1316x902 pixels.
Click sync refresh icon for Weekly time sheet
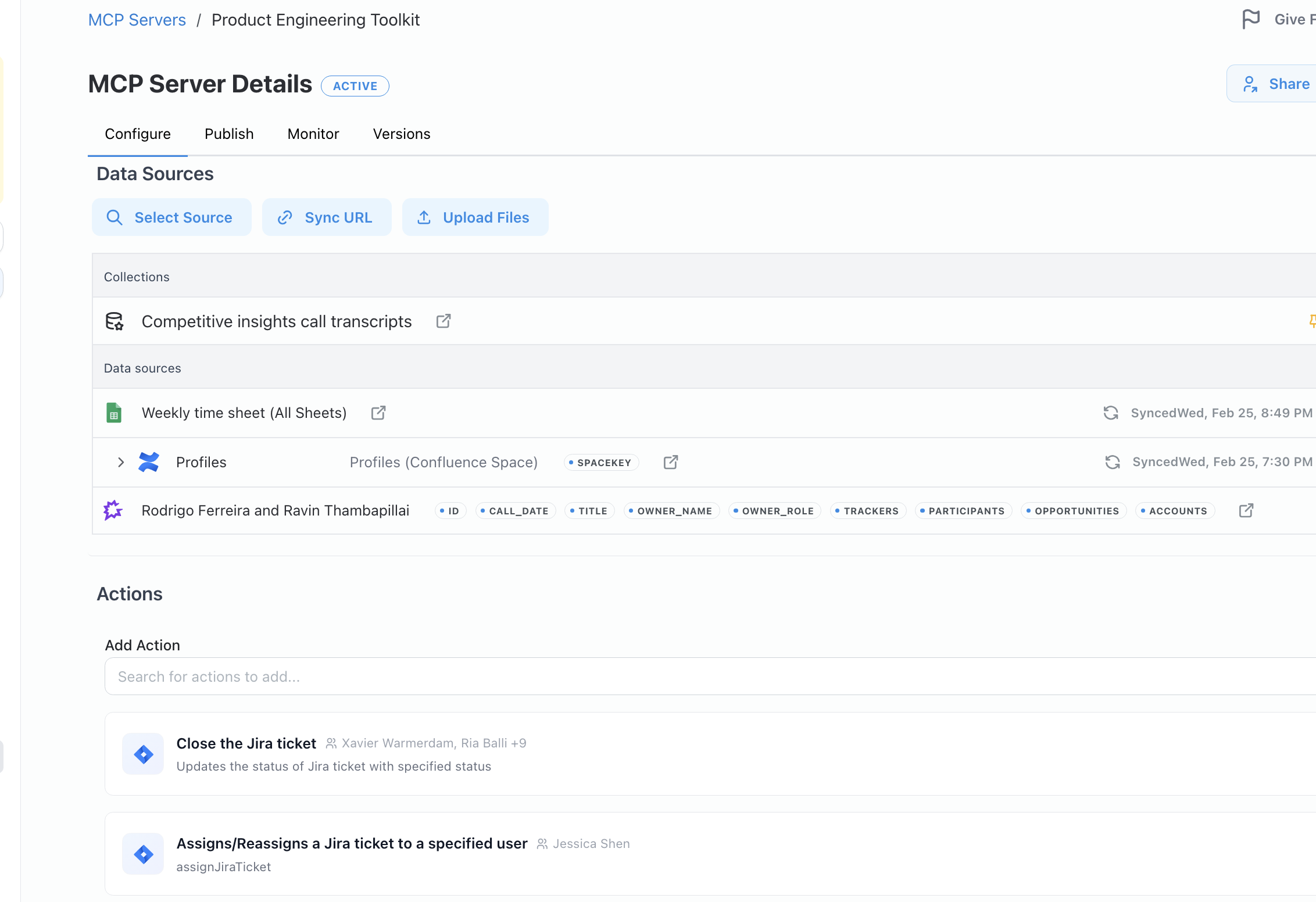pyautogui.click(x=1111, y=413)
